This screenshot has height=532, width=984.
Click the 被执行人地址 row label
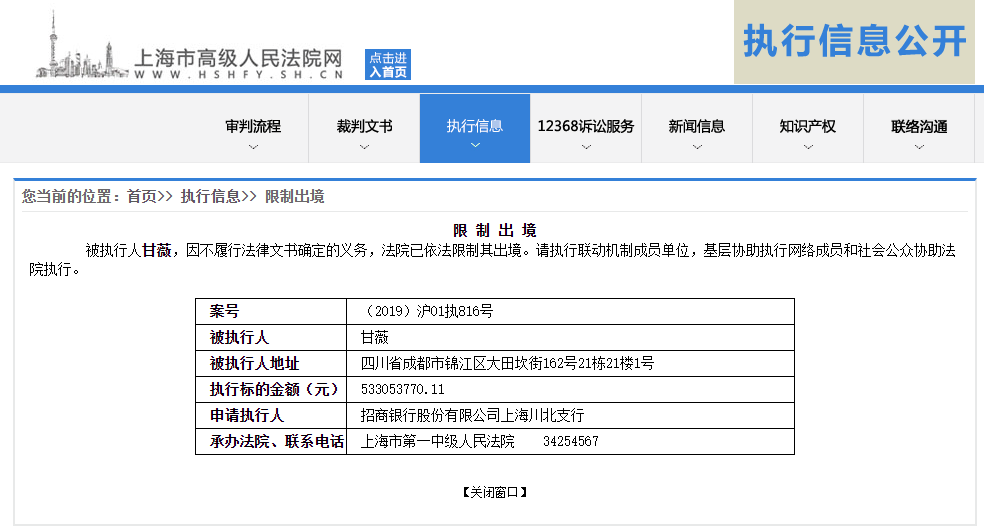click(254, 363)
